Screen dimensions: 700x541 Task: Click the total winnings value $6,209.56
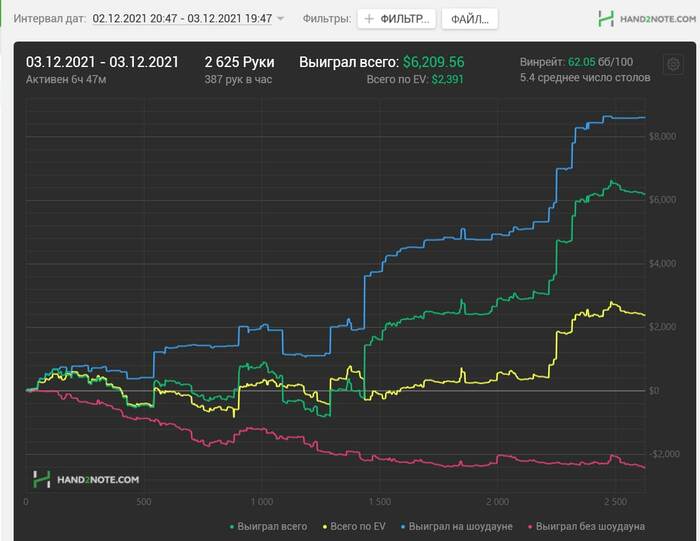(x=433, y=62)
